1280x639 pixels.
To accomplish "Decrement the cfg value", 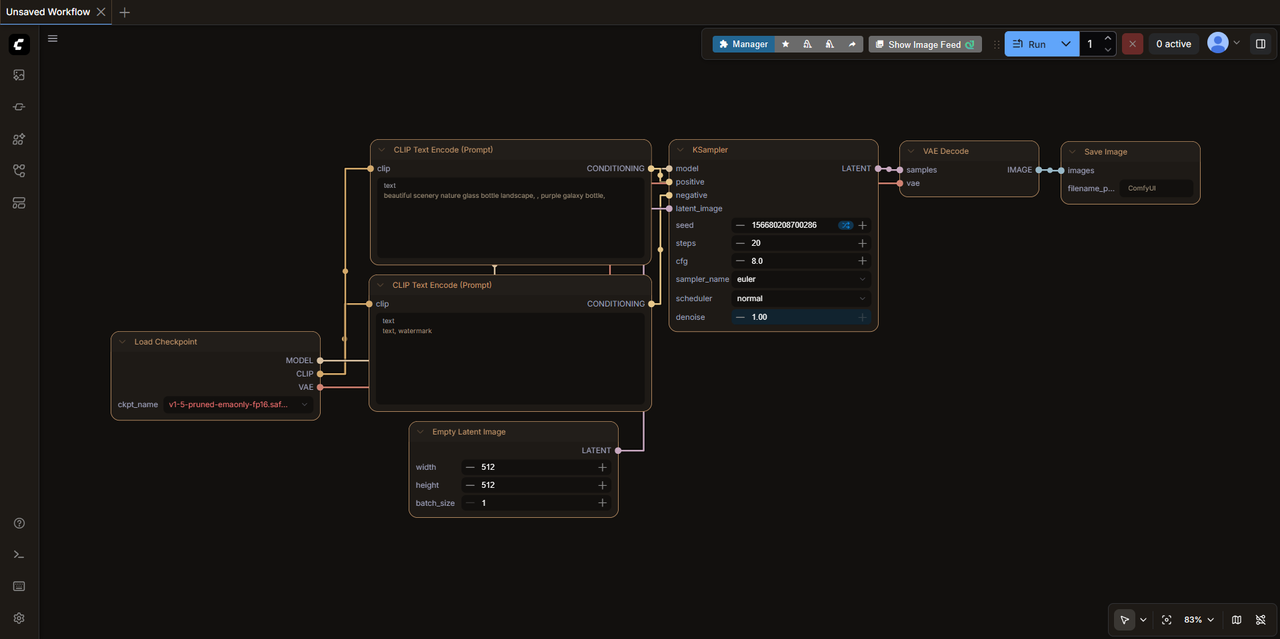I will (740, 261).
